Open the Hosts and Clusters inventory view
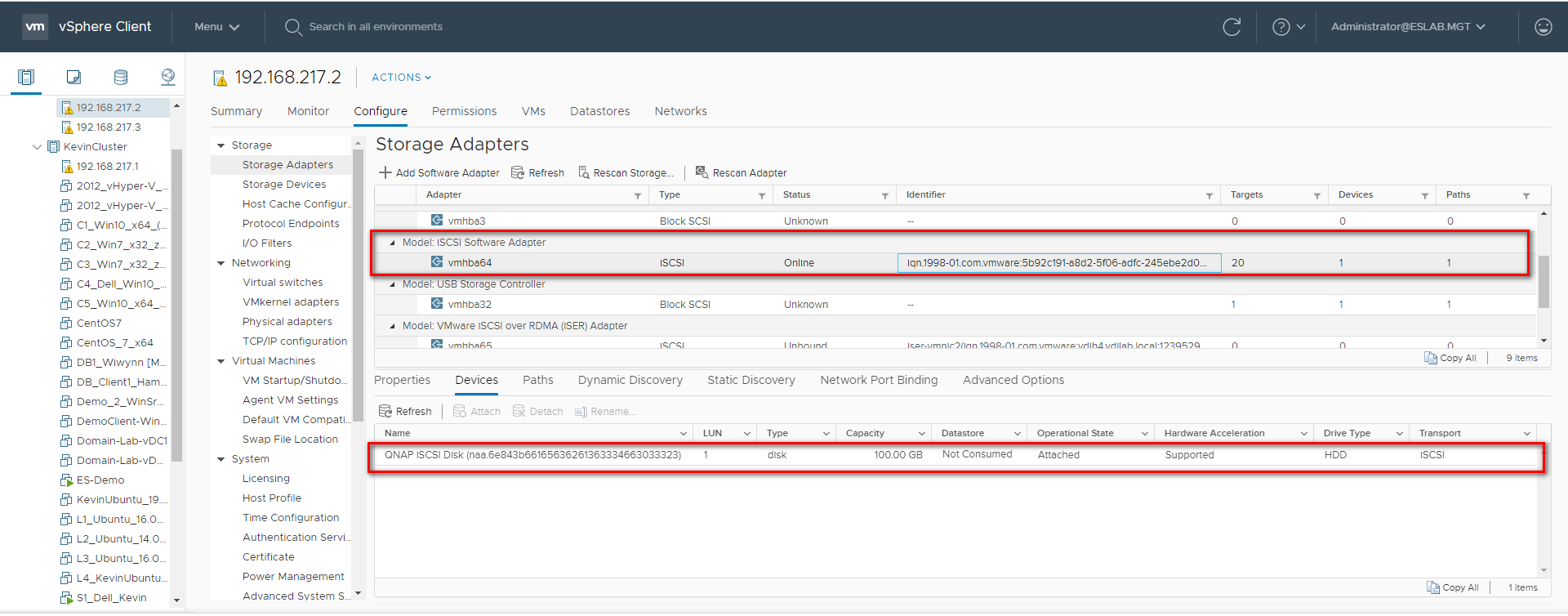 click(26, 77)
